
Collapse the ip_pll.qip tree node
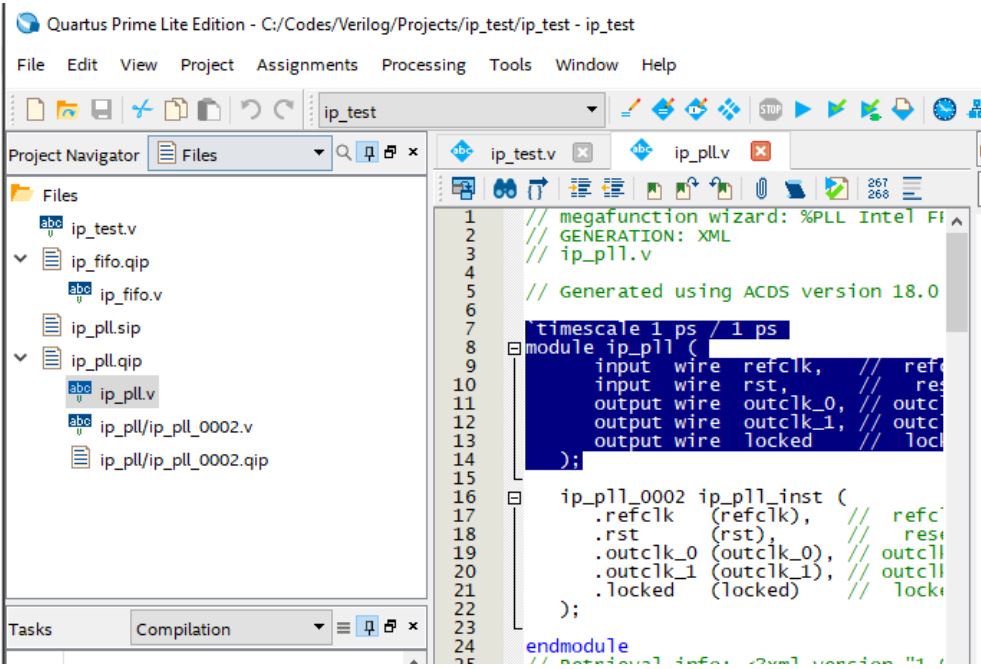(21, 357)
